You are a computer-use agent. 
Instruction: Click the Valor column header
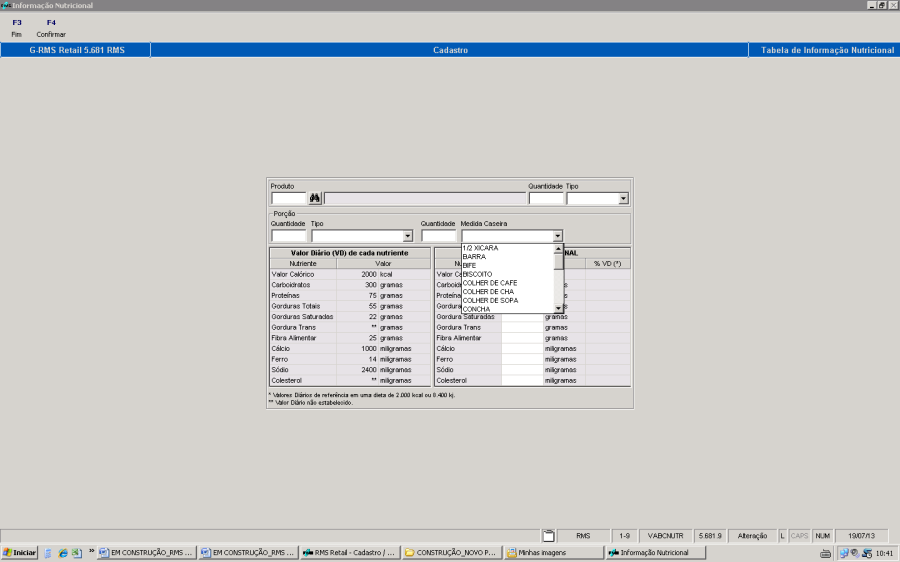click(x=383, y=263)
